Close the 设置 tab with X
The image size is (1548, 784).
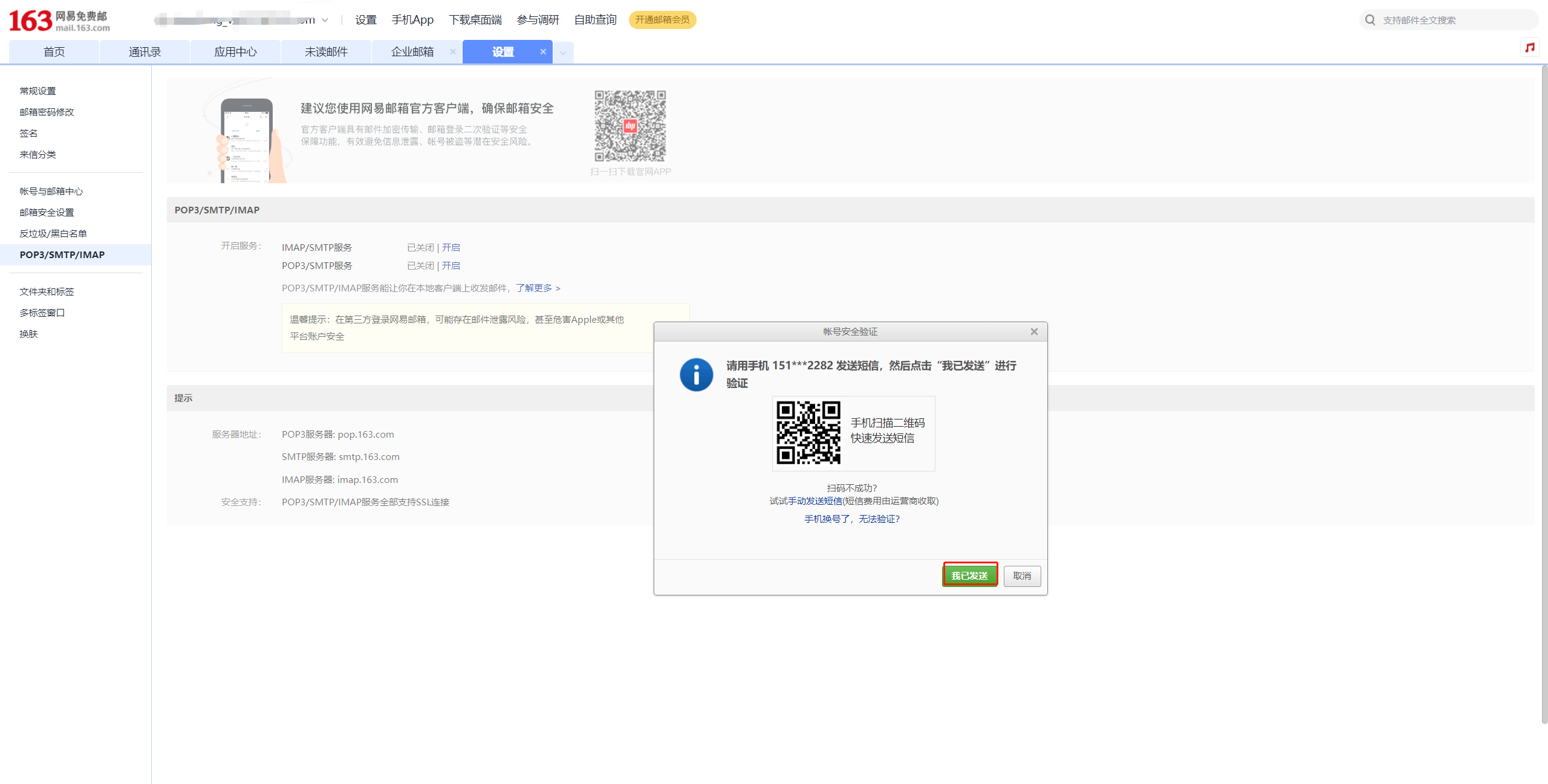click(x=543, y=52)
